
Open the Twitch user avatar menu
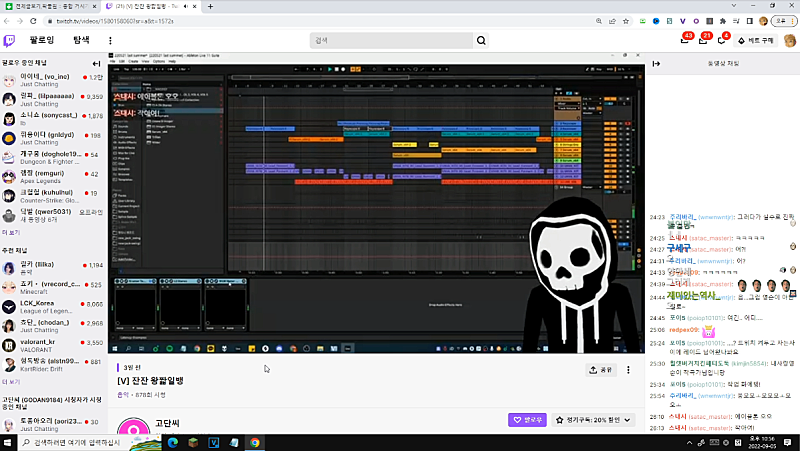click(789, 41)
